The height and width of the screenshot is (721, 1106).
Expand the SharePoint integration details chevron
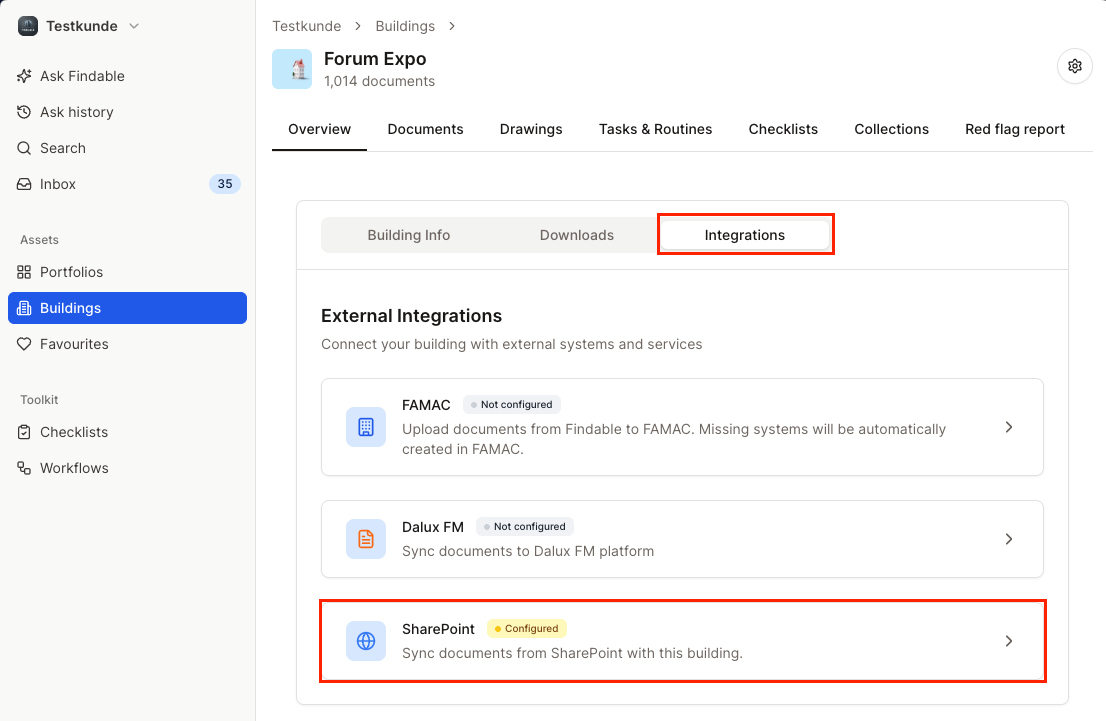click(1009, 641)
